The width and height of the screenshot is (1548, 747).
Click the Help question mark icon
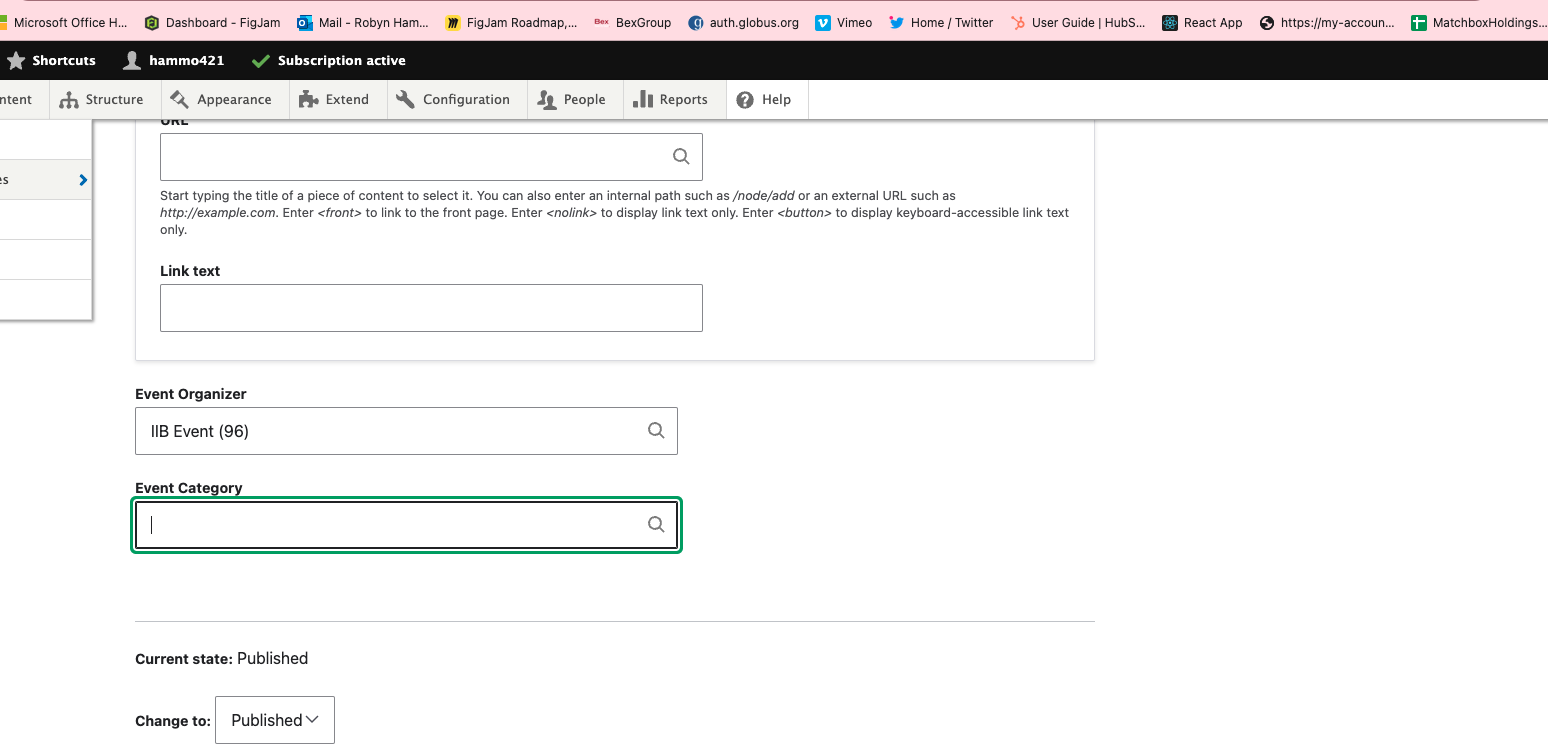pyautogui.click(x=745, y=100)
